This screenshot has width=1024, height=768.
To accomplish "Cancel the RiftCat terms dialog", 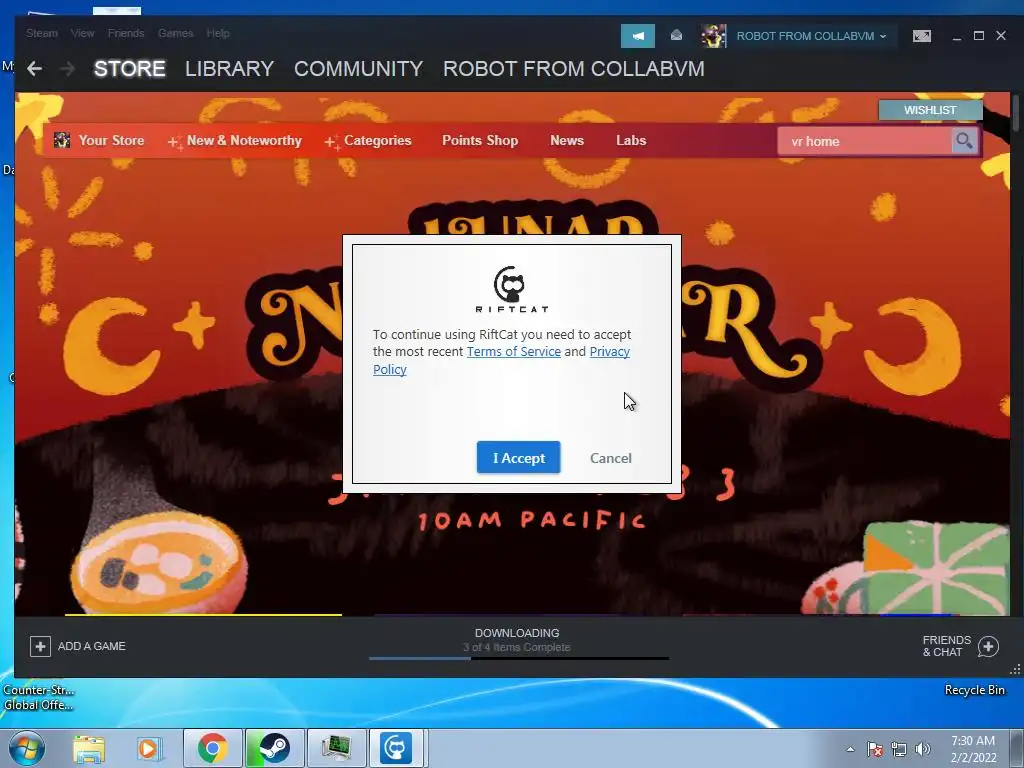I will (611, 458).
